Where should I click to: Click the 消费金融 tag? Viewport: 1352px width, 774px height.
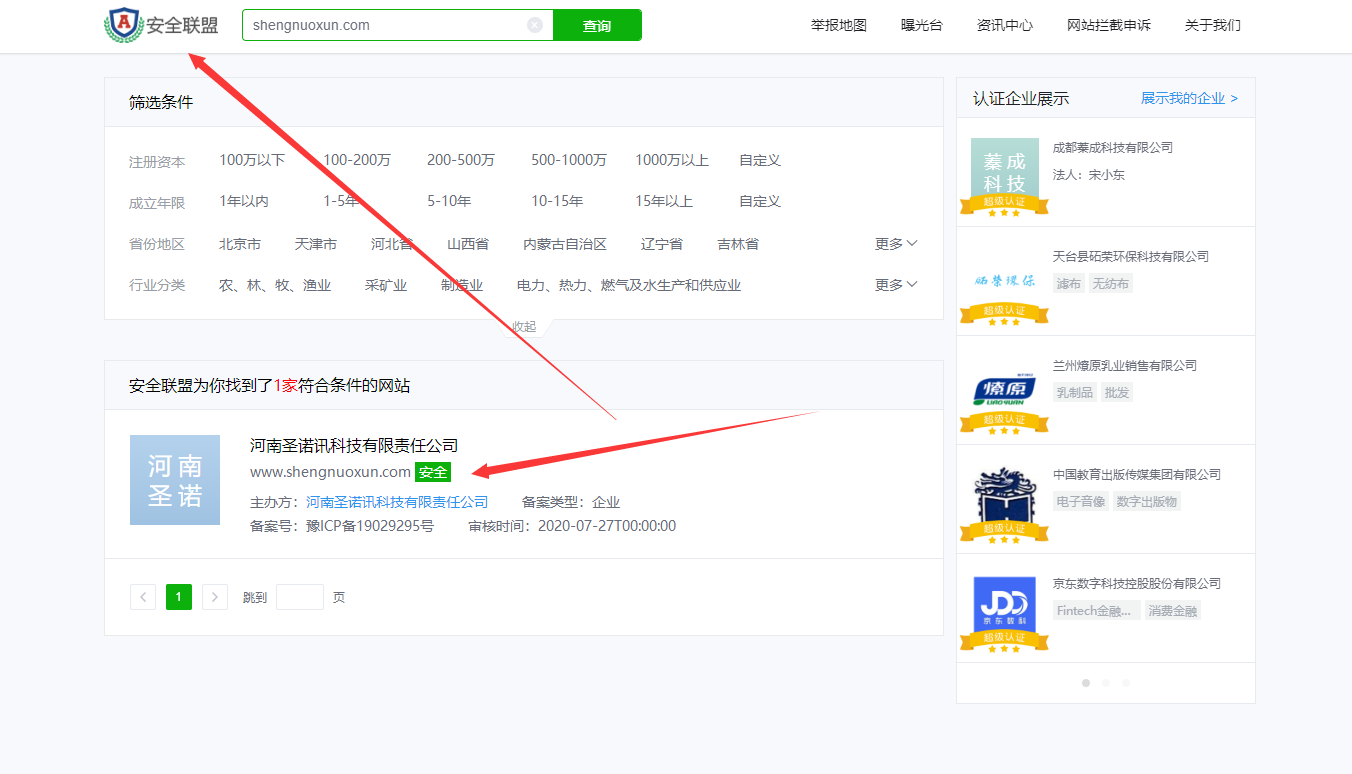pyautogui.click(x=1173, y=611)
